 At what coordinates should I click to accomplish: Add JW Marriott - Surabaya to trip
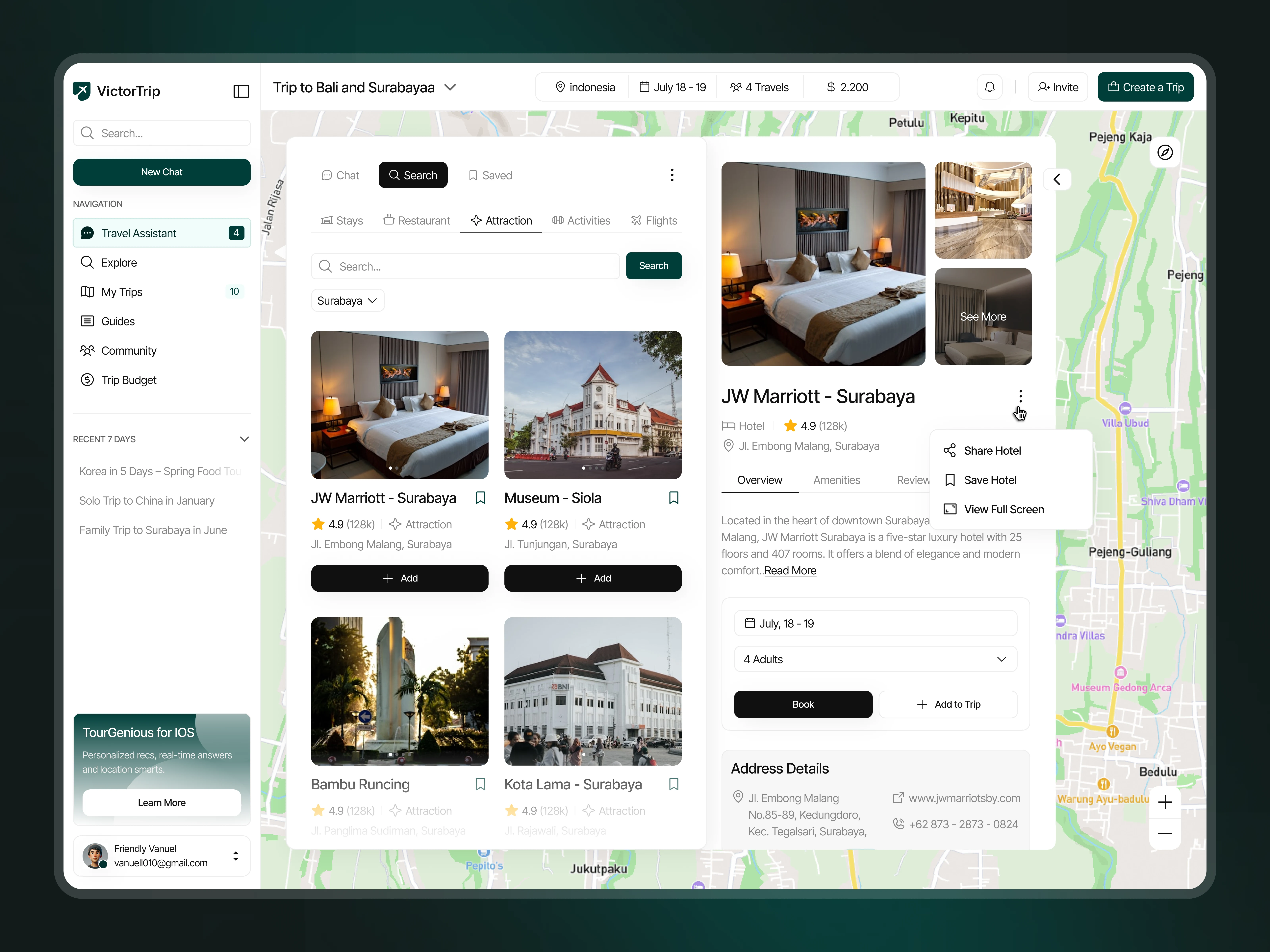click(400, 578)
